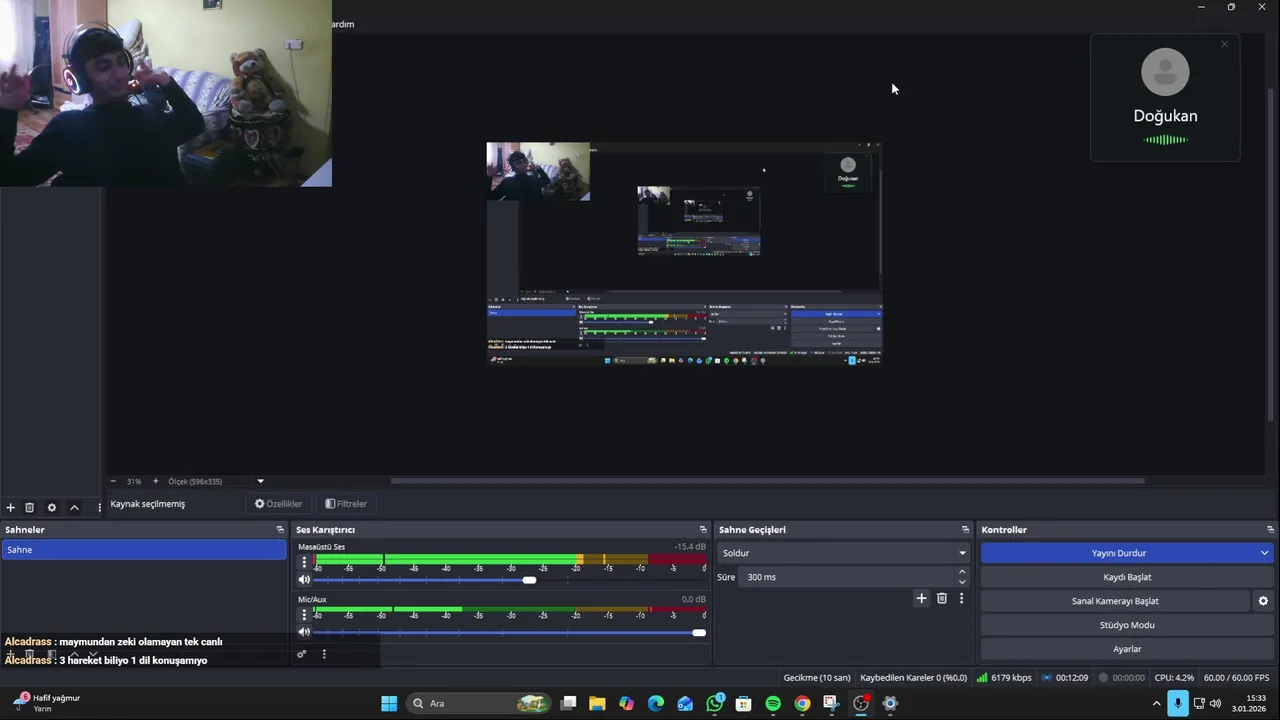Expand Yayını Durdur dropdown arrow

(1264, 553)
